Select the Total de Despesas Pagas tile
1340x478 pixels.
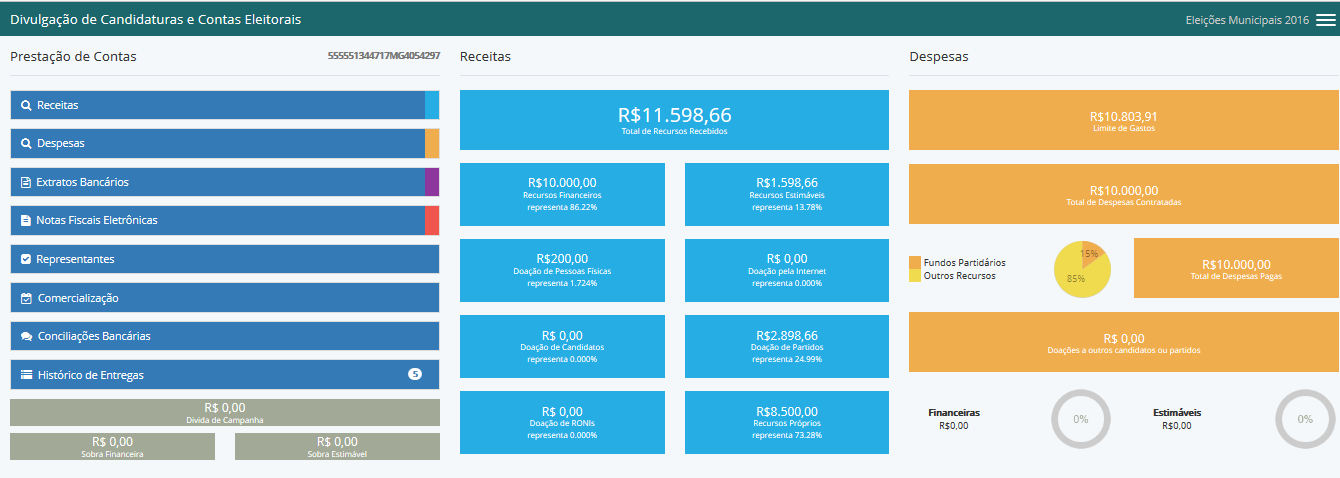1235,268
